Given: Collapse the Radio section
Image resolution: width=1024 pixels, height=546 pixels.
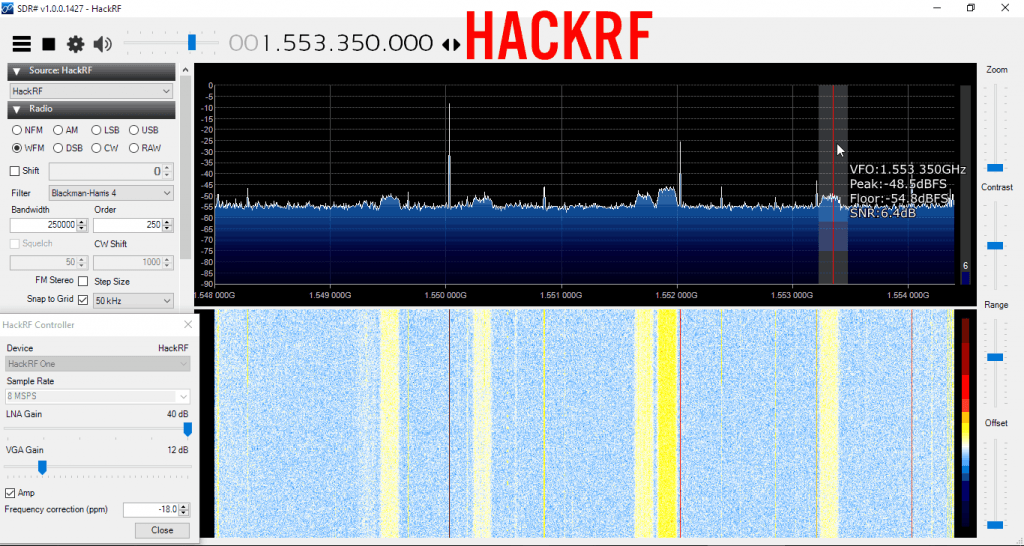Looking at the screenshot, I should click(x=17, y=109).
